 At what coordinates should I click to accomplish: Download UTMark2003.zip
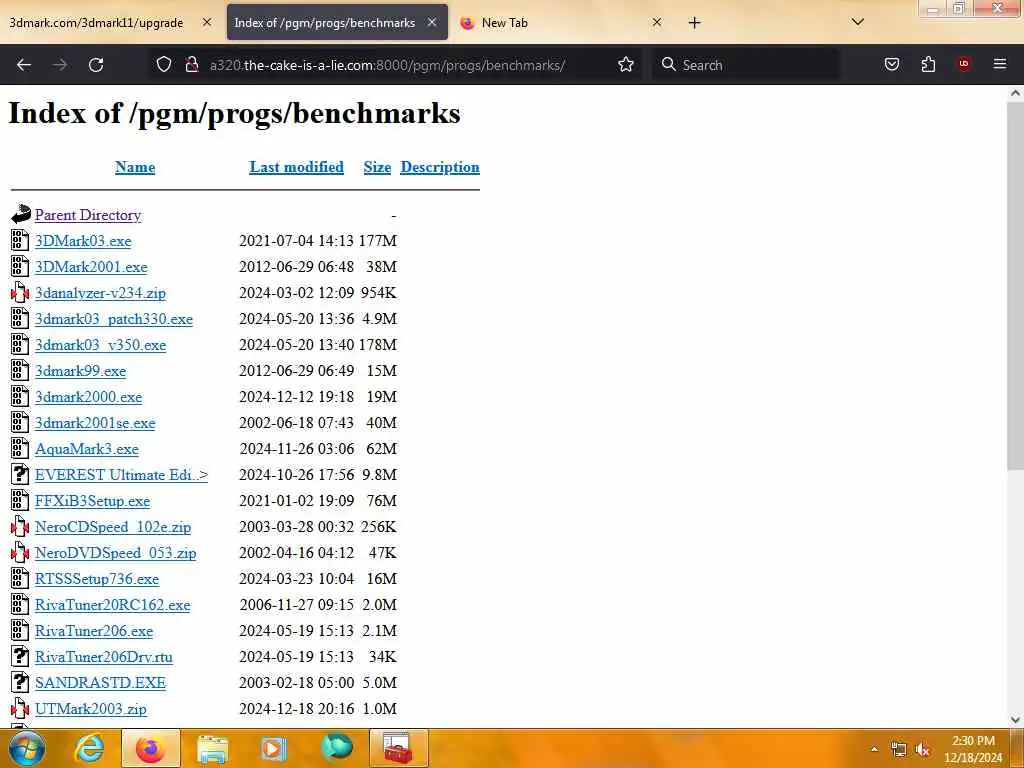(x=91, y=709)
